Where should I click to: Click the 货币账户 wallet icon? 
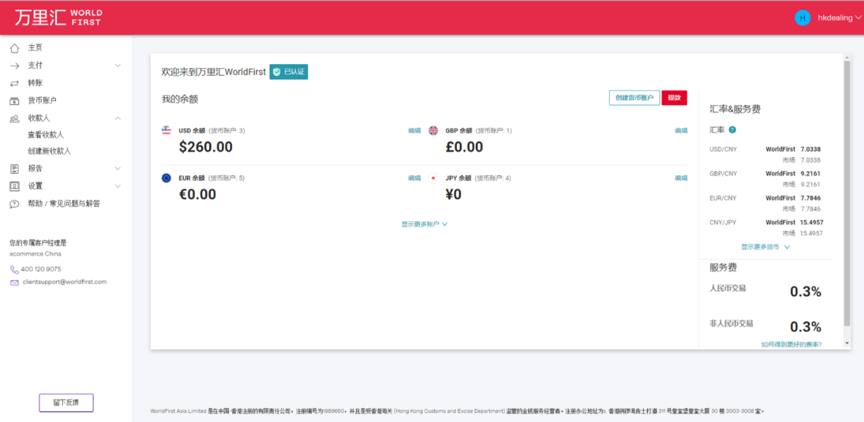14,101
